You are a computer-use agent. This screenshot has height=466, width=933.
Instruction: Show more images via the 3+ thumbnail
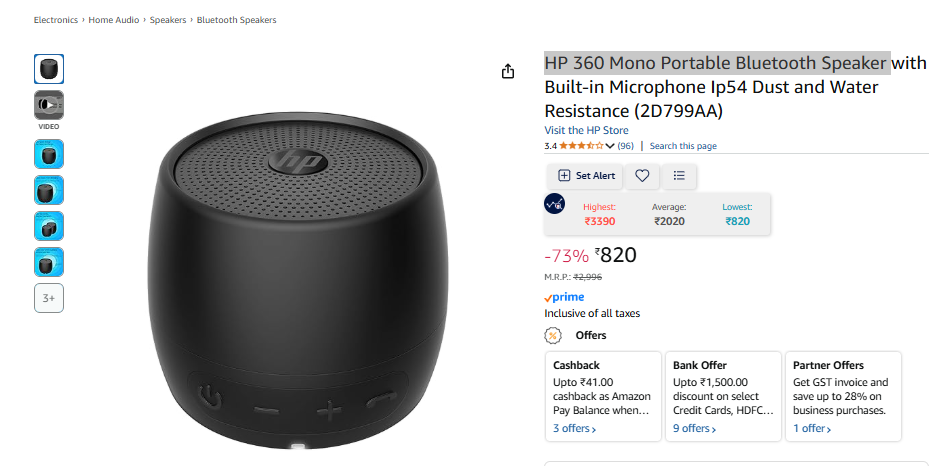click(x=49, y=298)
